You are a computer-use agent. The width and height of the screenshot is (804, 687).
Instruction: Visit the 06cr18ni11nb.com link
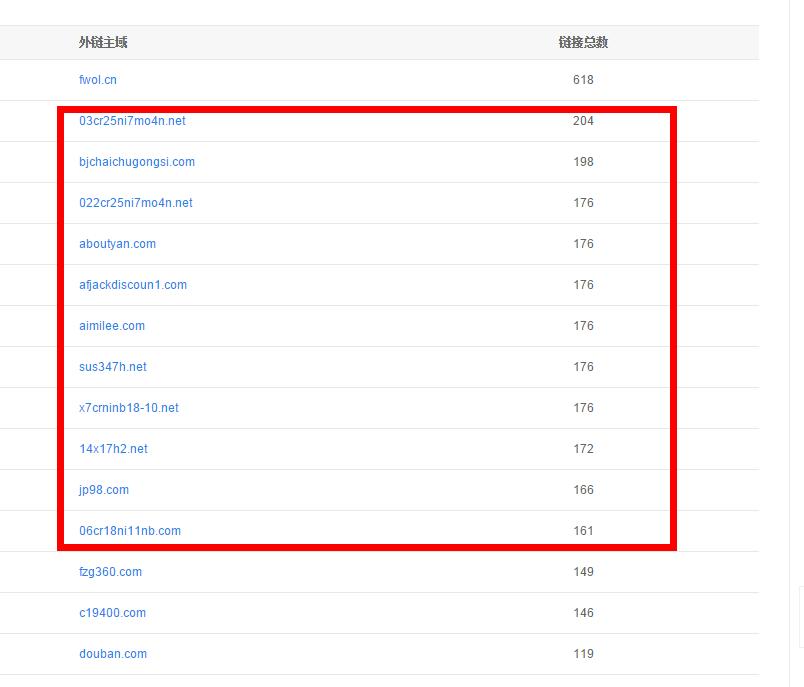(130, 531)
